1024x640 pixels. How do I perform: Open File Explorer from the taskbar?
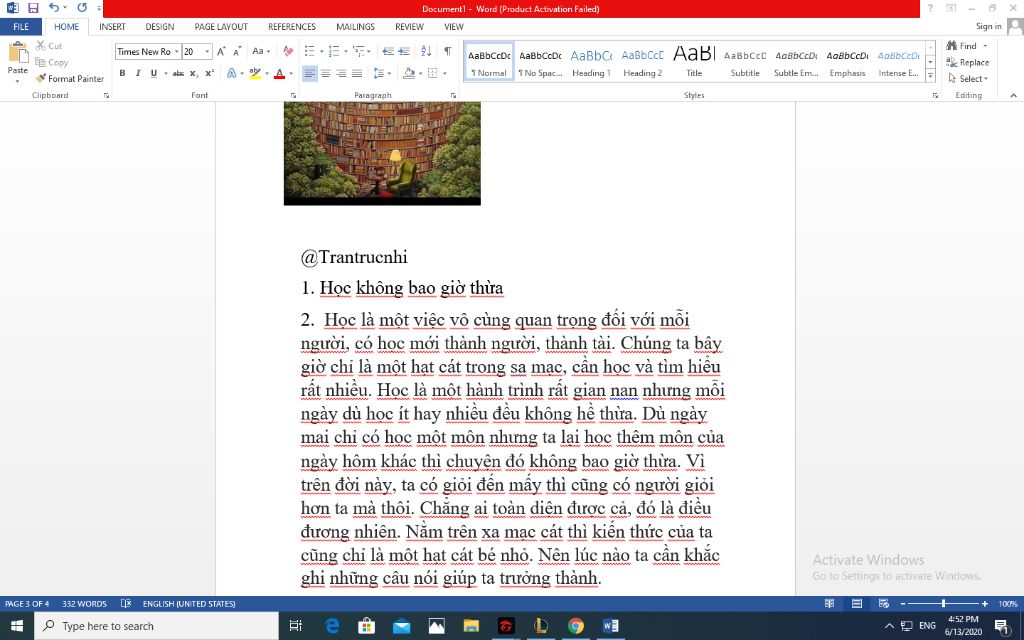[x=471, y=626]
